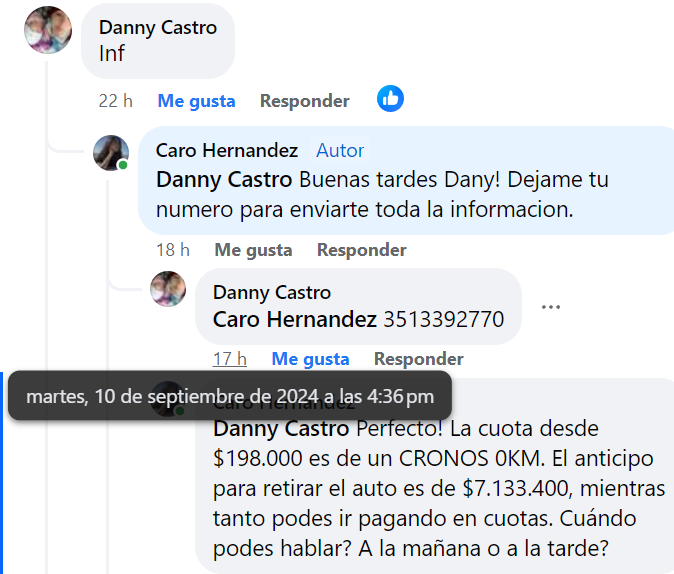Toggle Me gusta on Caro's Buenas tardes reply

[x=253, y=250]
